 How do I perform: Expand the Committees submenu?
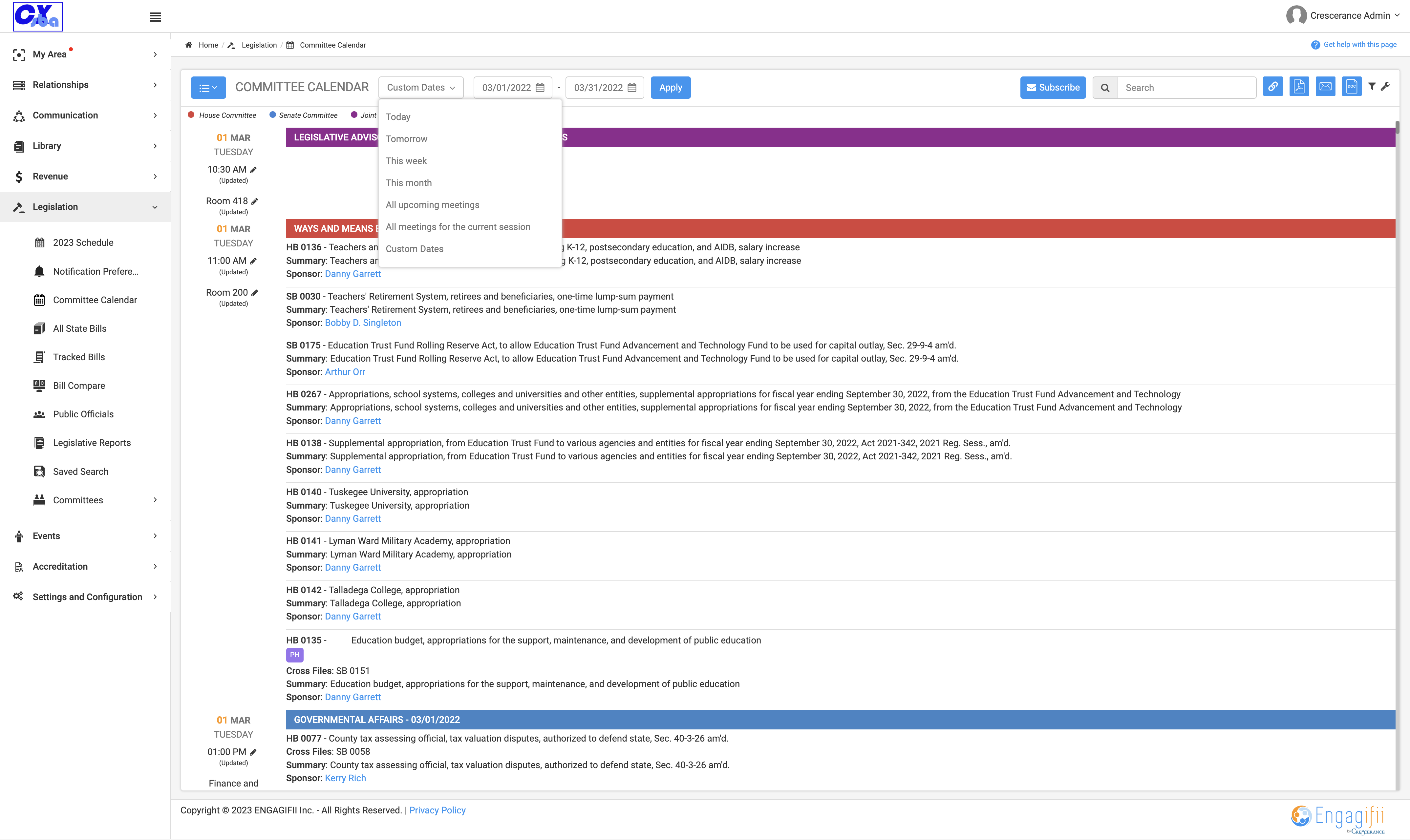click(x=95, y=500)
